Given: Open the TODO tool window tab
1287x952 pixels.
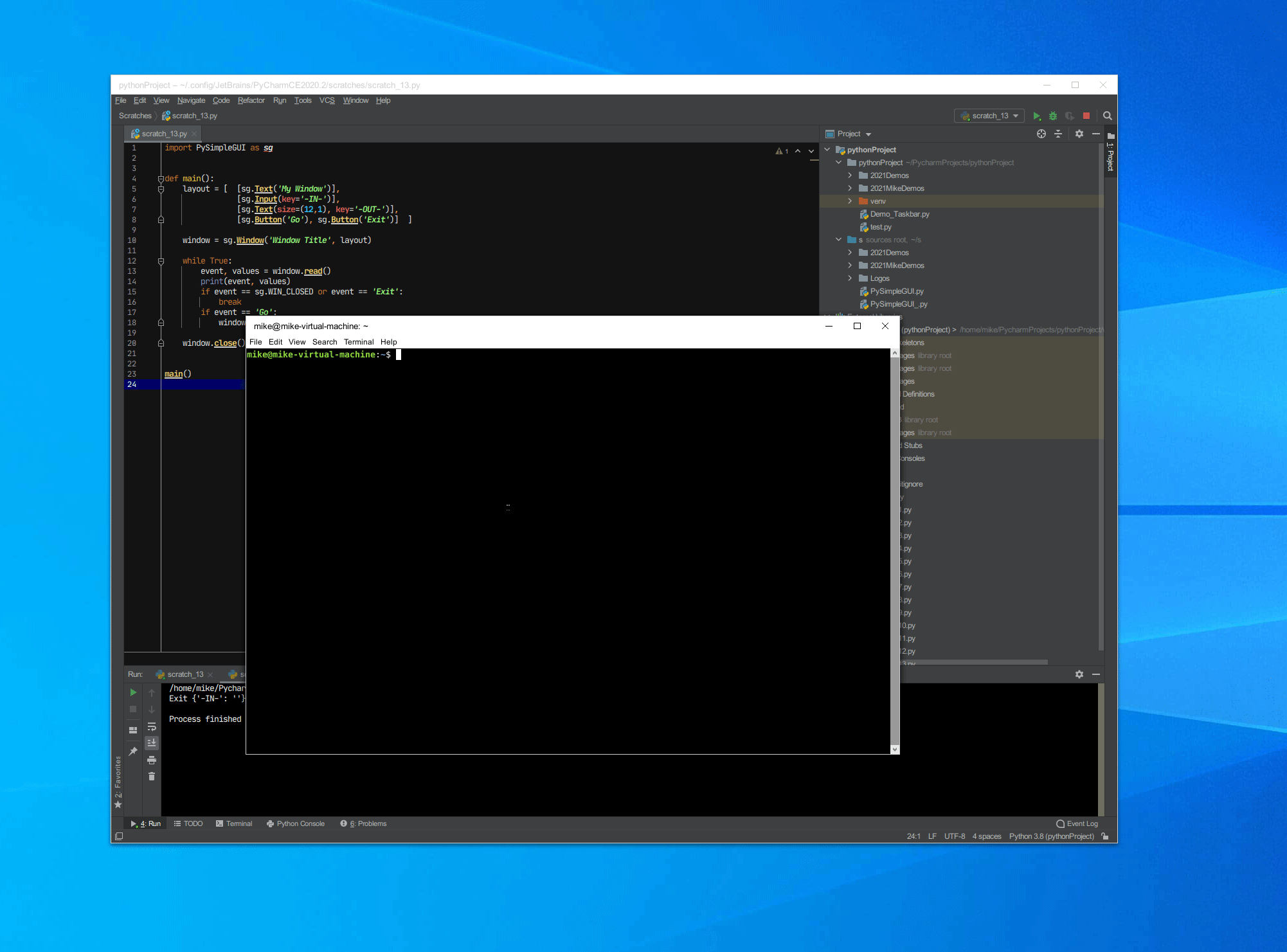Looking at the screenshot, I should 188,823.
